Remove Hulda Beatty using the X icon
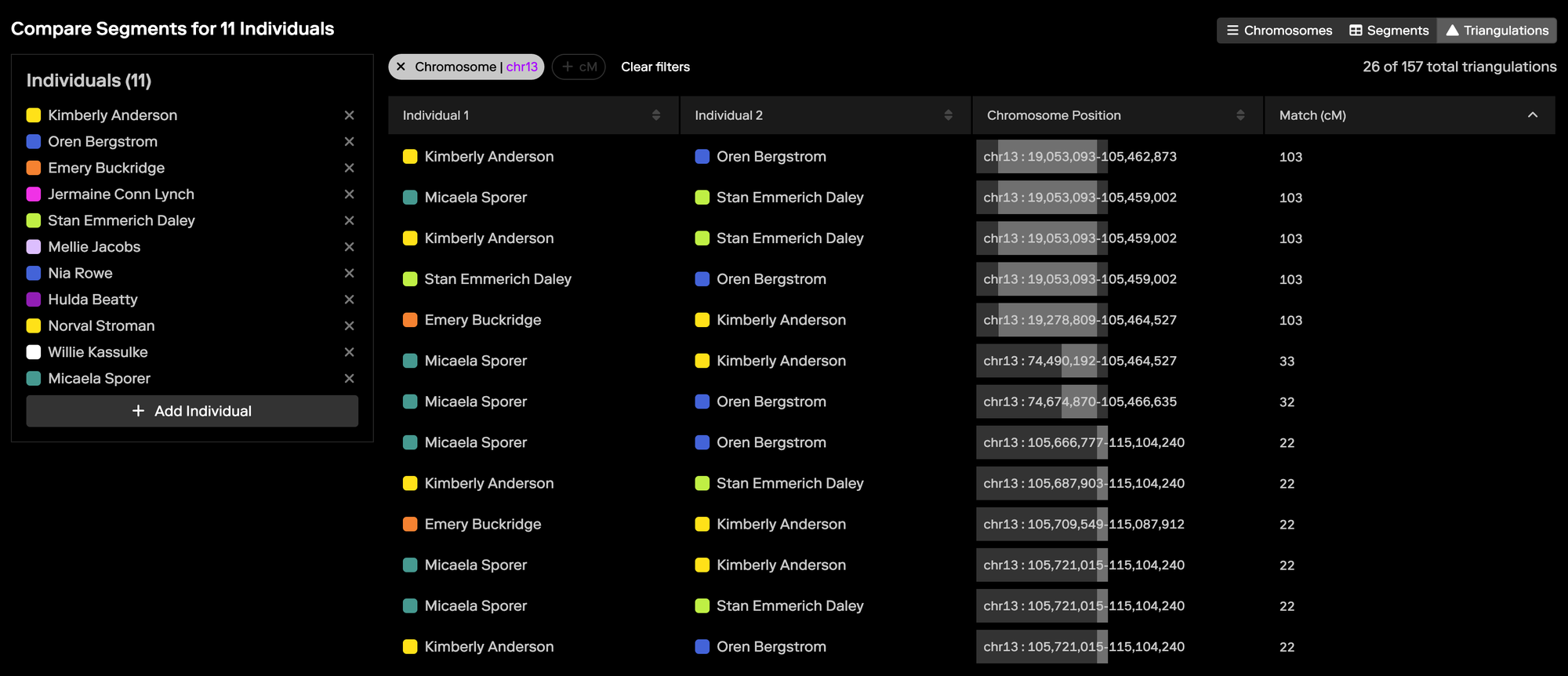Image resolution: width=1568 pixels, height=676 pixels. [349, 300]
